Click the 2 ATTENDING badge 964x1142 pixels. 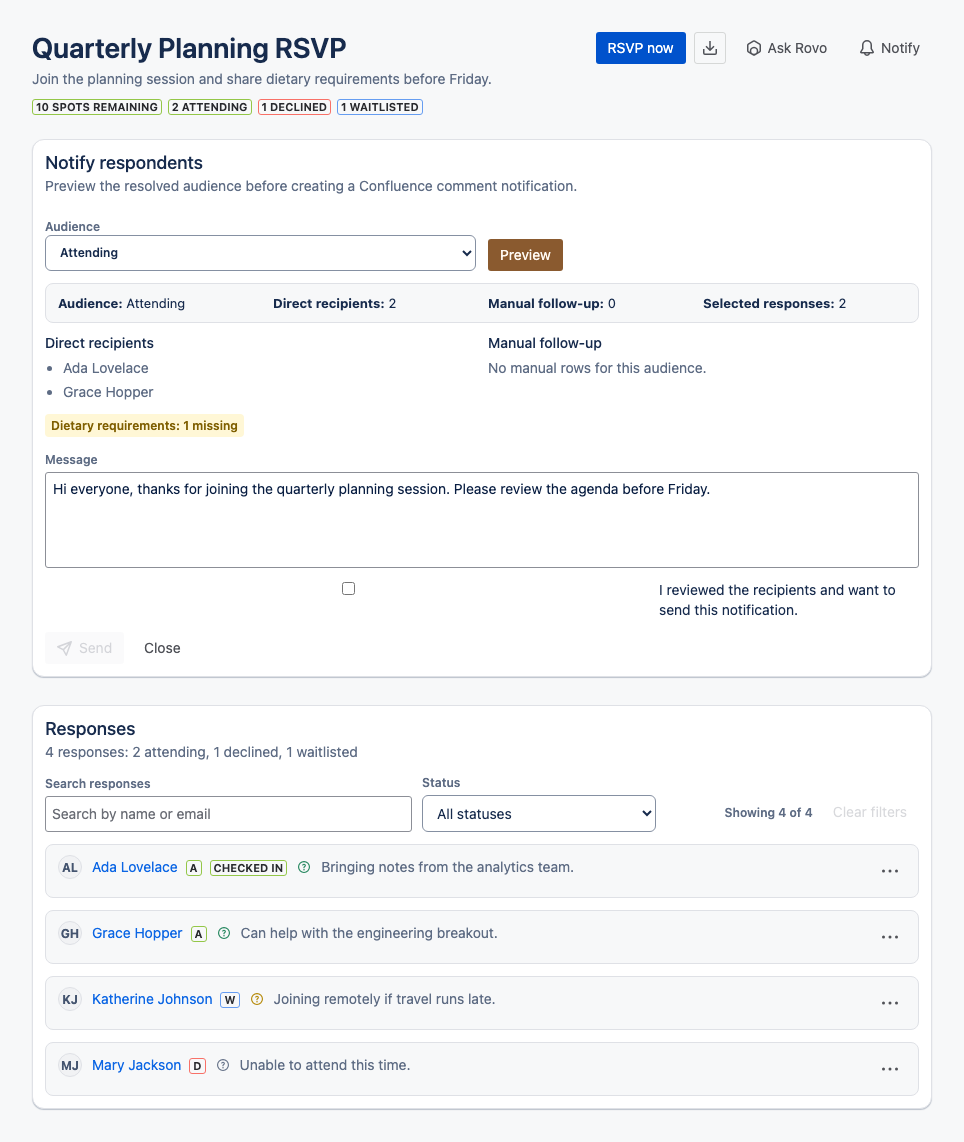pyautogui.click(x=210, y=107)
